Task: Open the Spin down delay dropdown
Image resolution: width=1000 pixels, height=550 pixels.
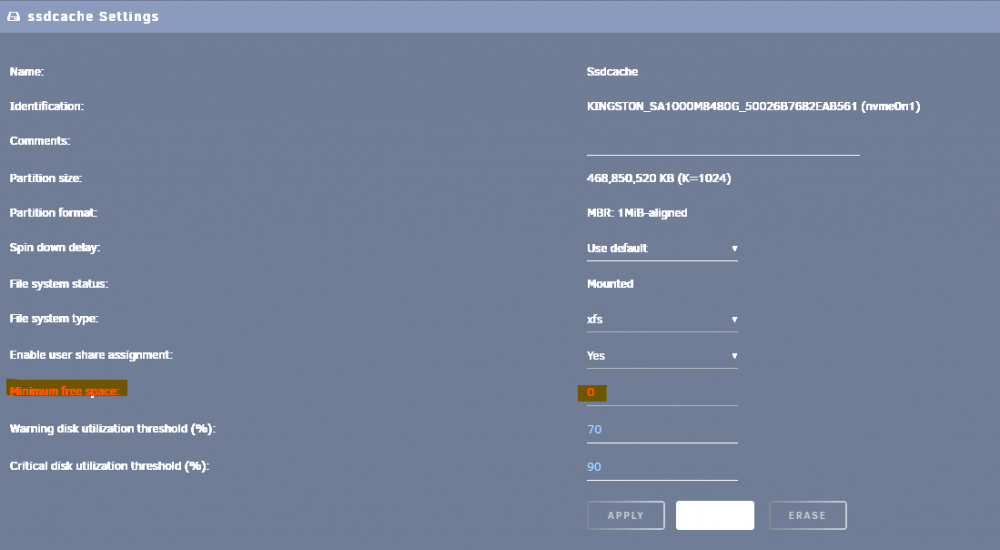Action: 662,248
